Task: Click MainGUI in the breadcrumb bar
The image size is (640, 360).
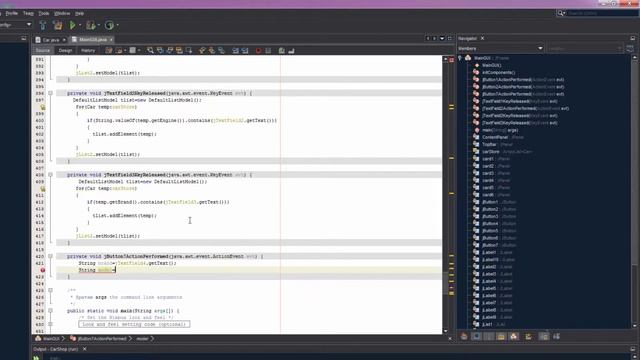Action: point(51,338)
